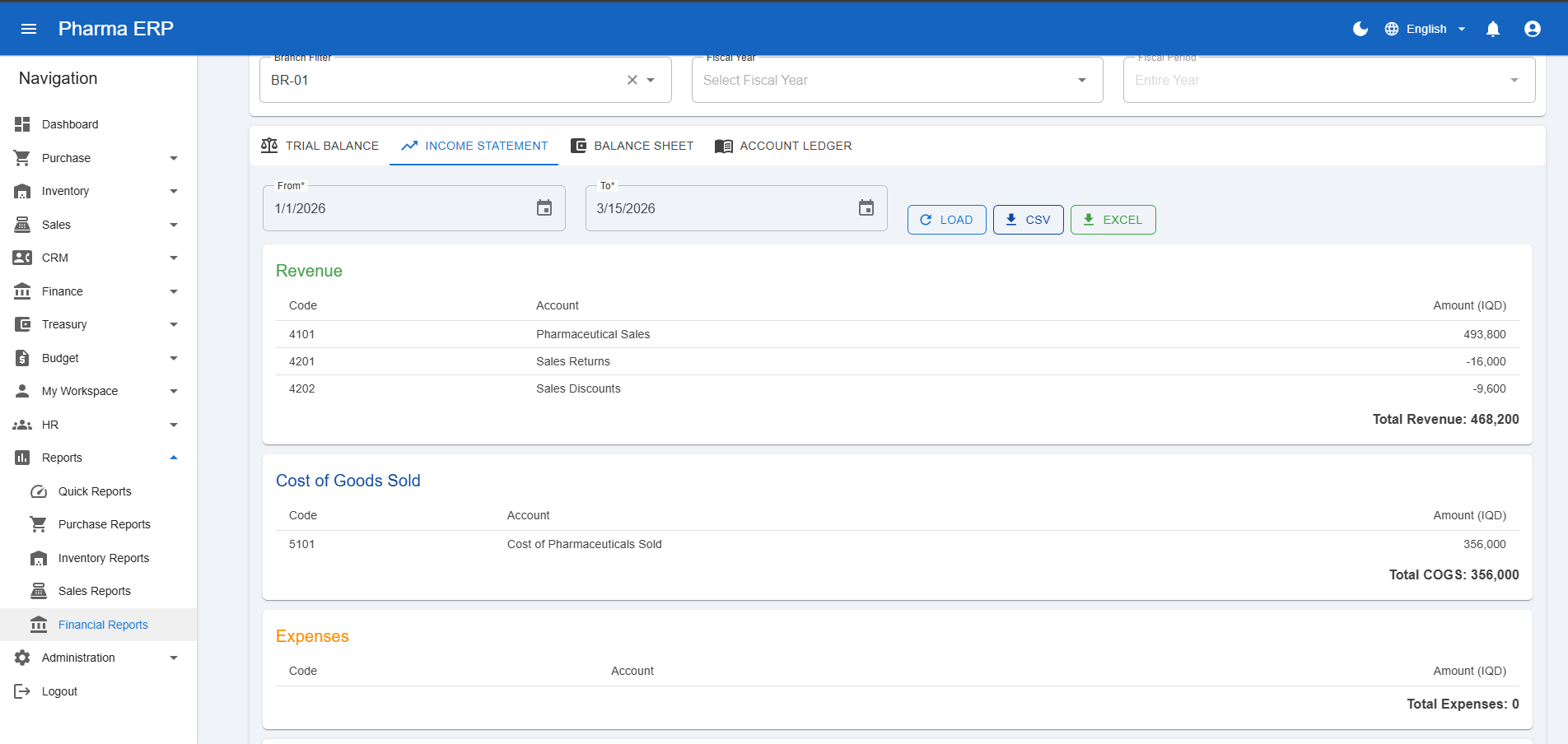Switch to the Balance Sheet tab
The image size is (1568, 744).
click(x=632, y=146)
